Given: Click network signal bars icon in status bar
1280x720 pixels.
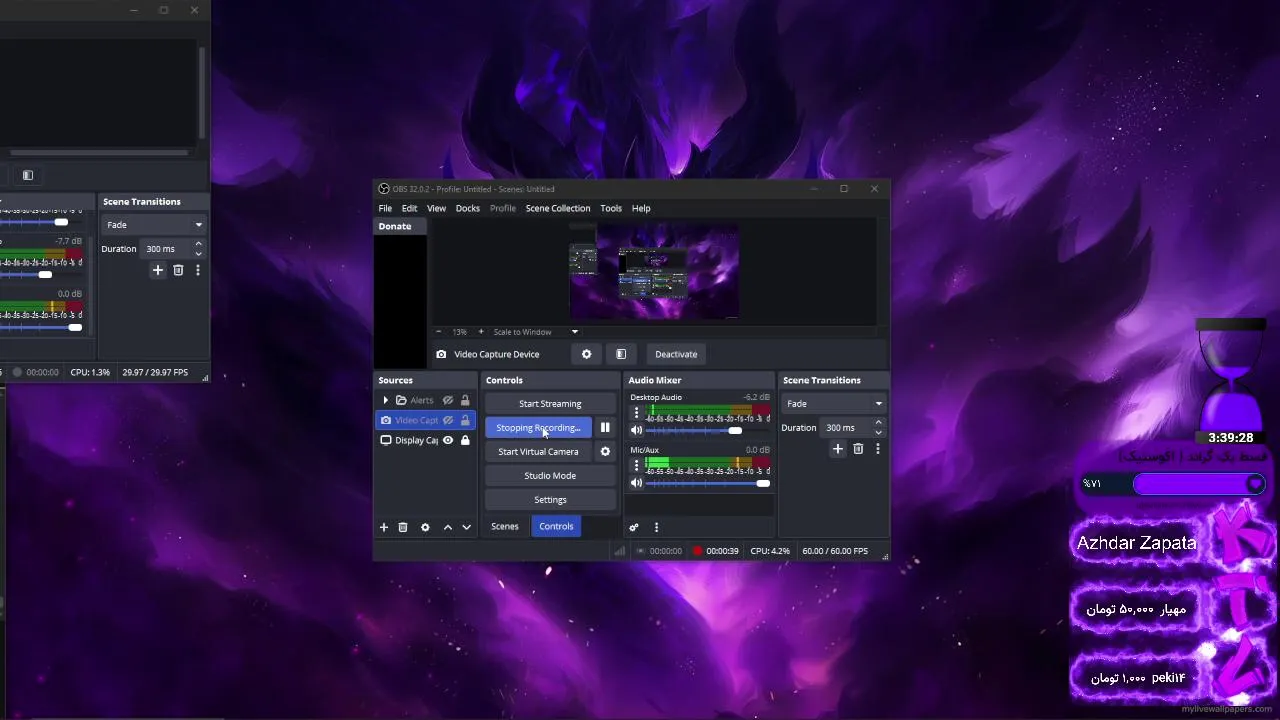Looking at the screenshot, I should pyautogui.click(x=620, y=551).
